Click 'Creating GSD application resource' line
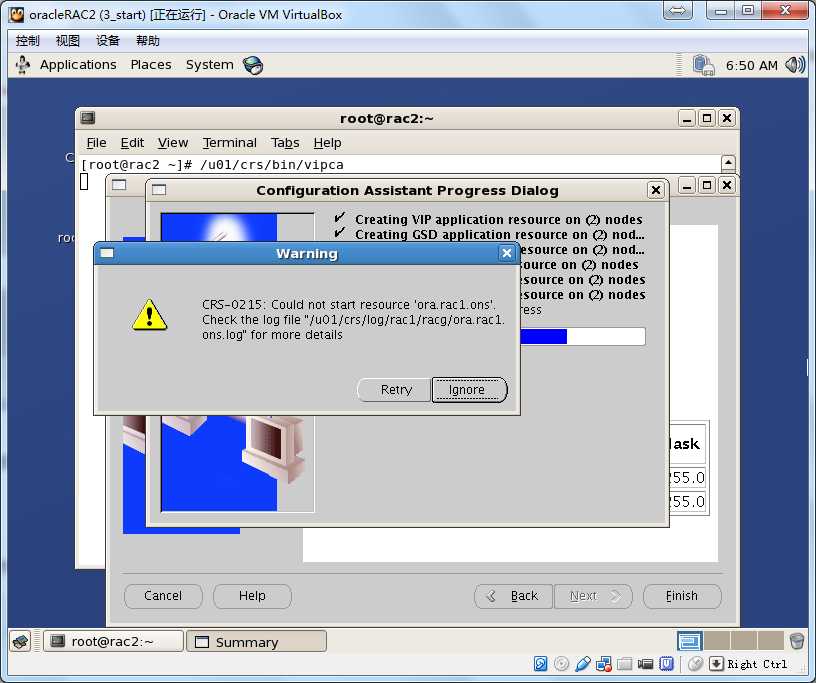The image size is (816, 683). 500,235
